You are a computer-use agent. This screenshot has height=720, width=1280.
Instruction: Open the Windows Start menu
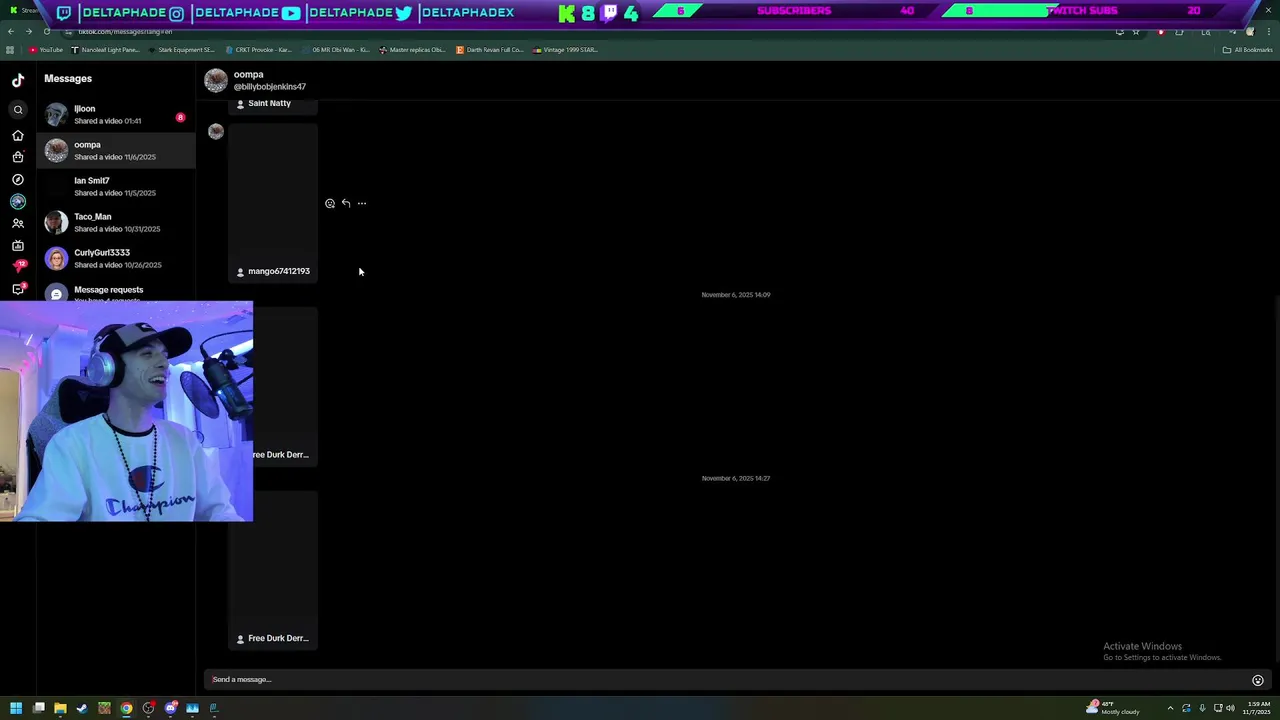16,708
